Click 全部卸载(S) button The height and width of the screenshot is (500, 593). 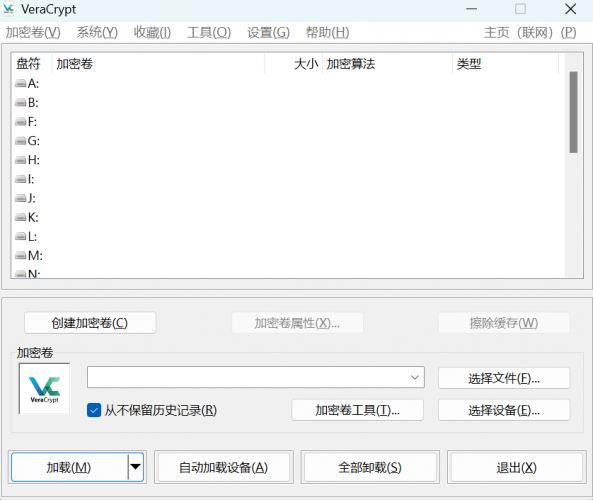point(370,467)
